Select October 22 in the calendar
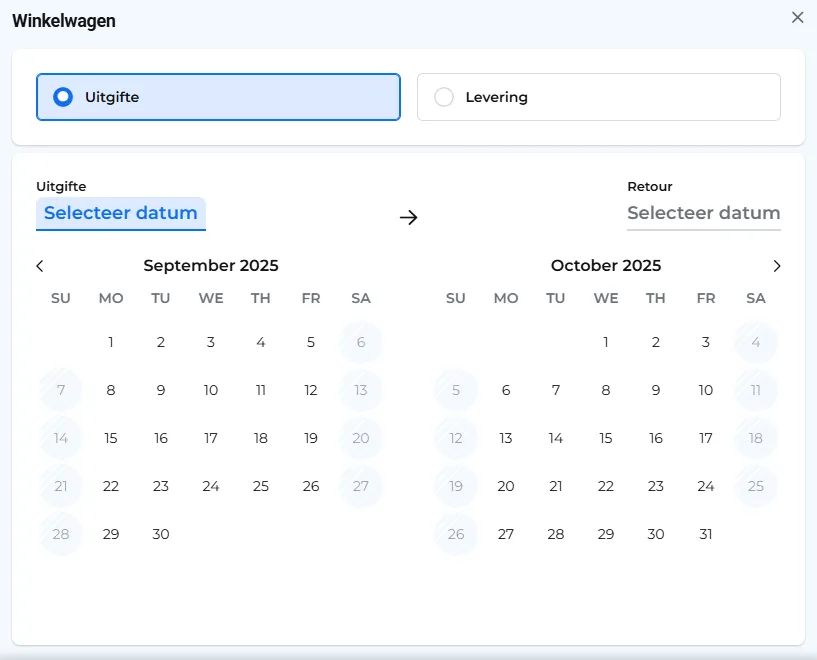817x660 pixels. (x=606, y=486)
